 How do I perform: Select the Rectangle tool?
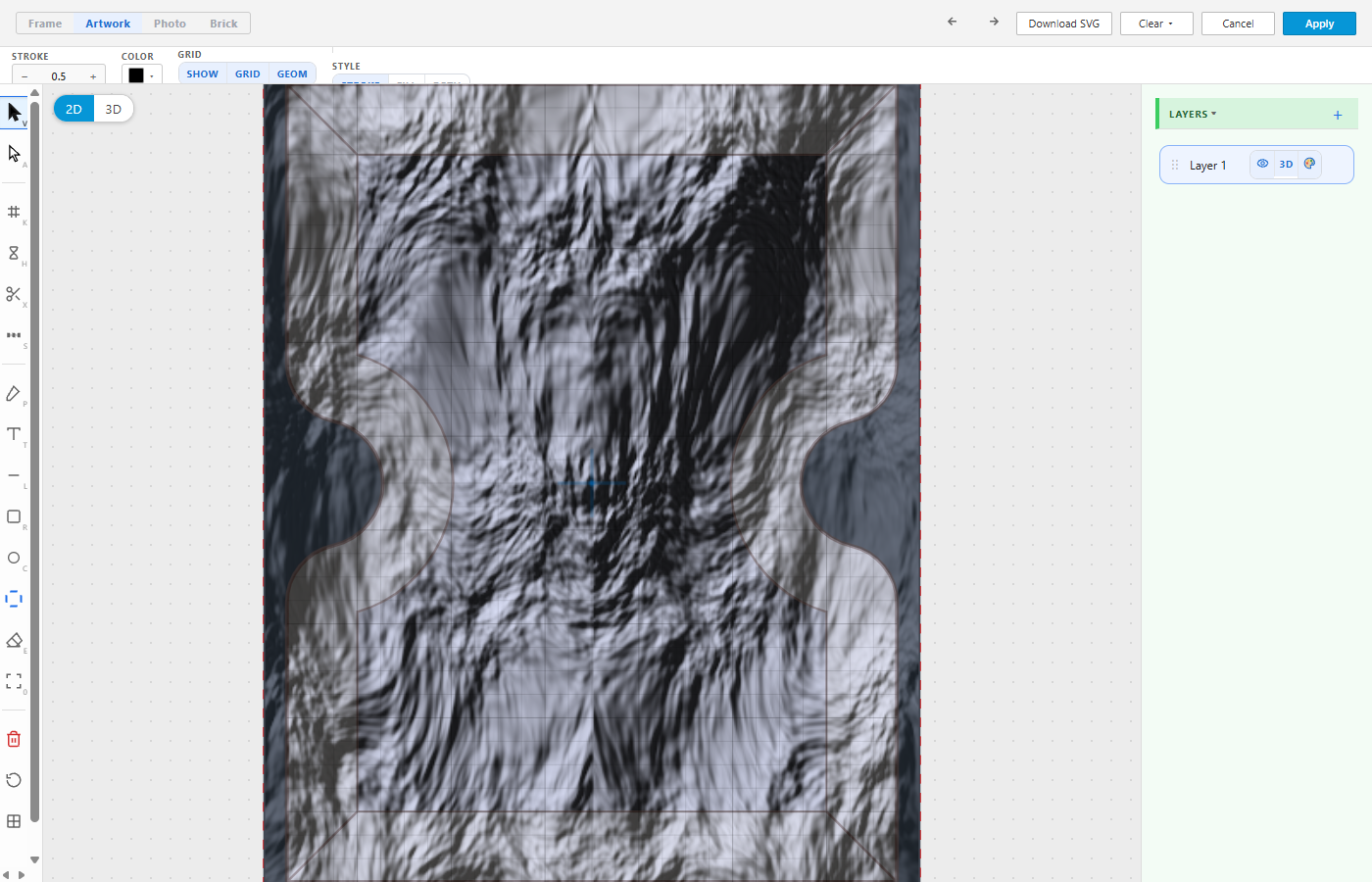pyautogui.click(x=14, y=516)
